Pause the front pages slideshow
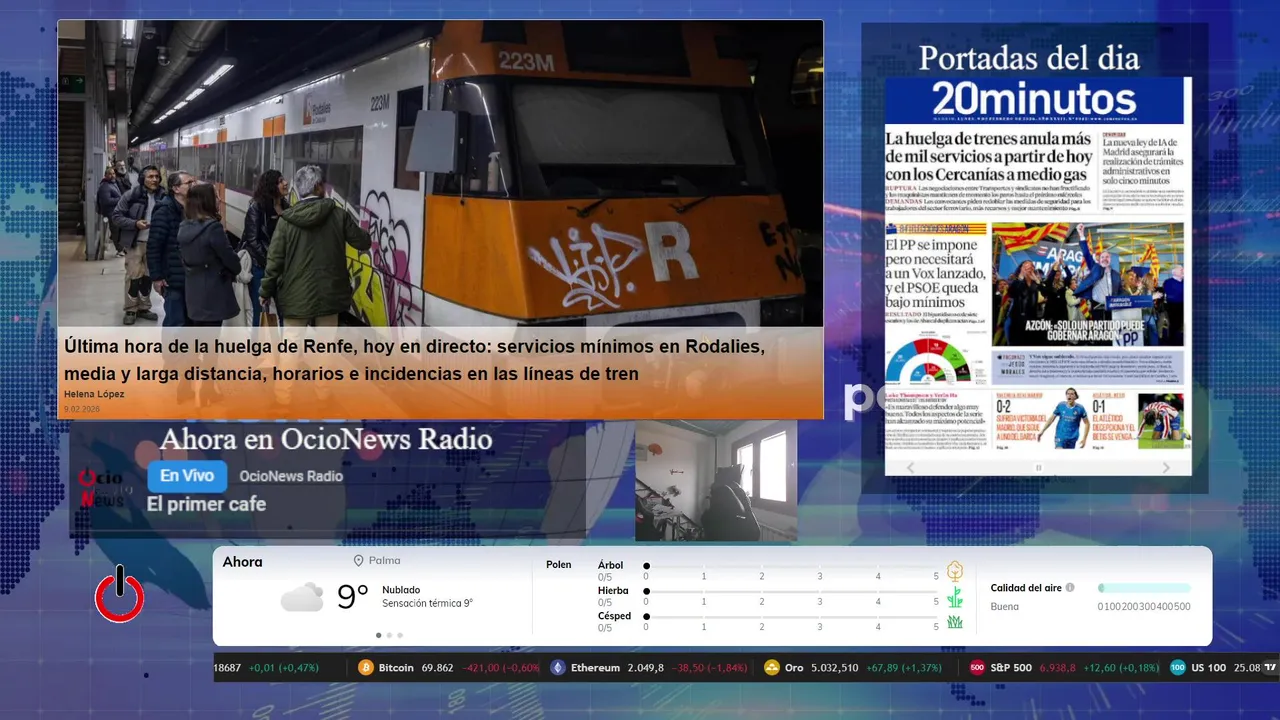This screenshot has height=720, width=1280. [x=1038, y=467]
